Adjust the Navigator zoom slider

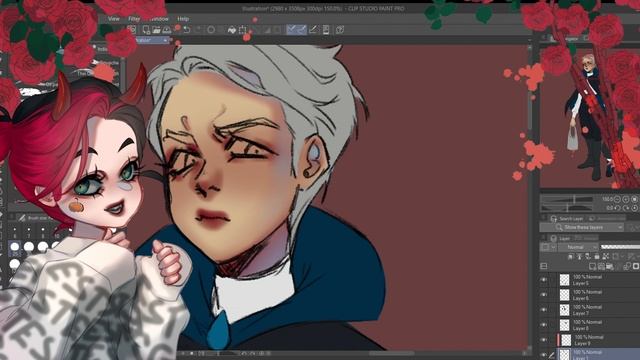567,199
